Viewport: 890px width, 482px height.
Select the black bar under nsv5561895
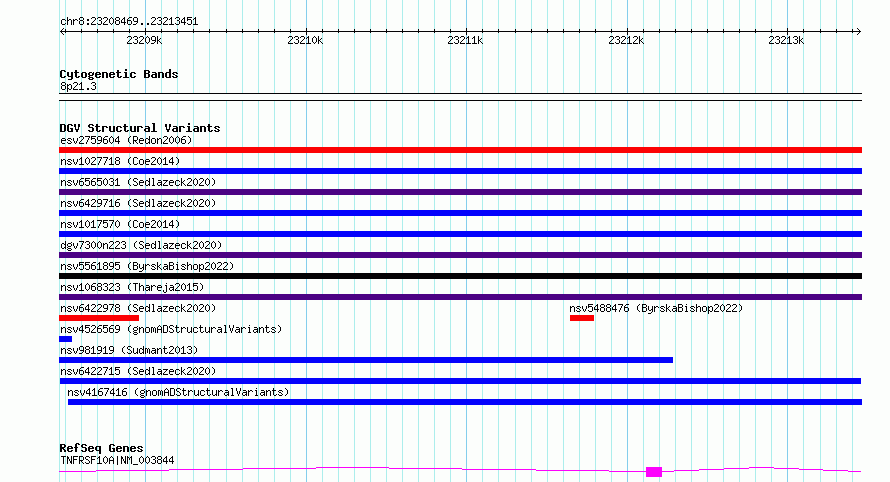[x=460, y=276]
